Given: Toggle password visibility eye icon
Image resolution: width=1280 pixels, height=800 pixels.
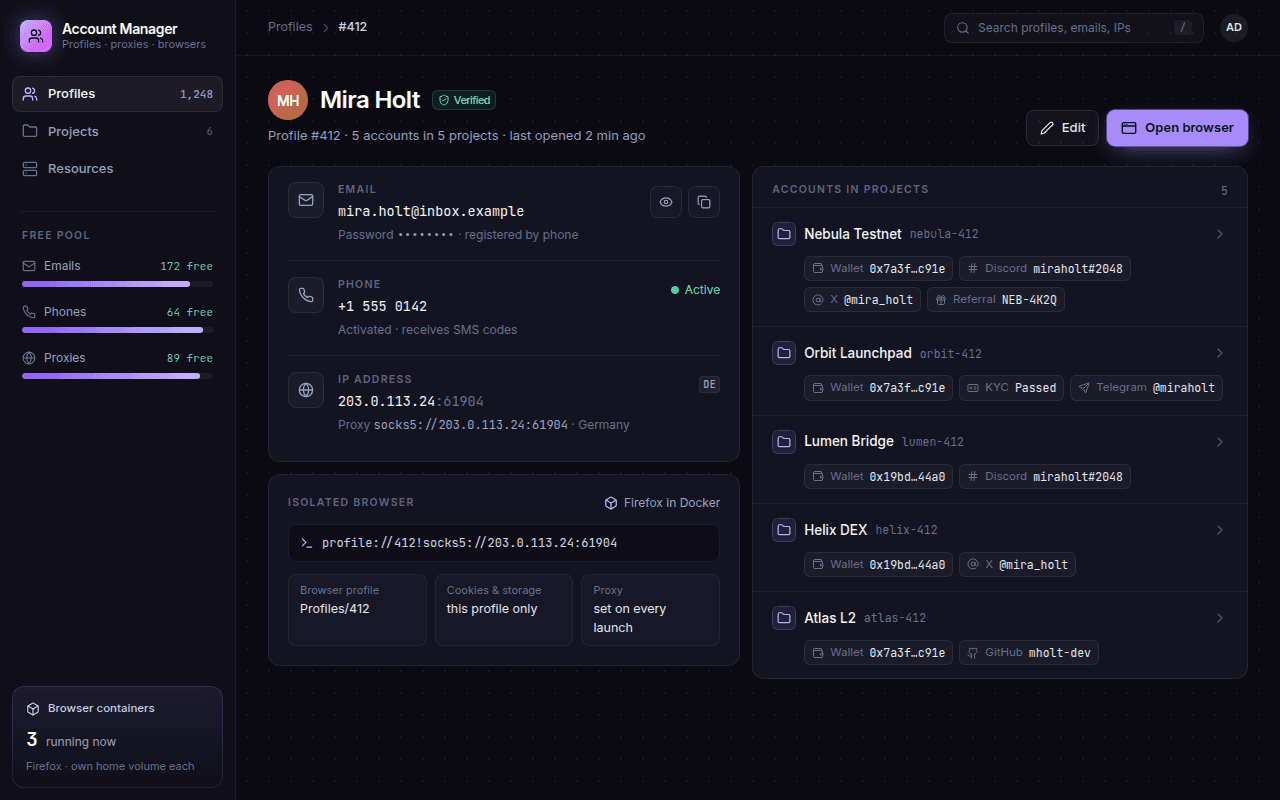Looking at the screenshot, I should click(666, 202).
